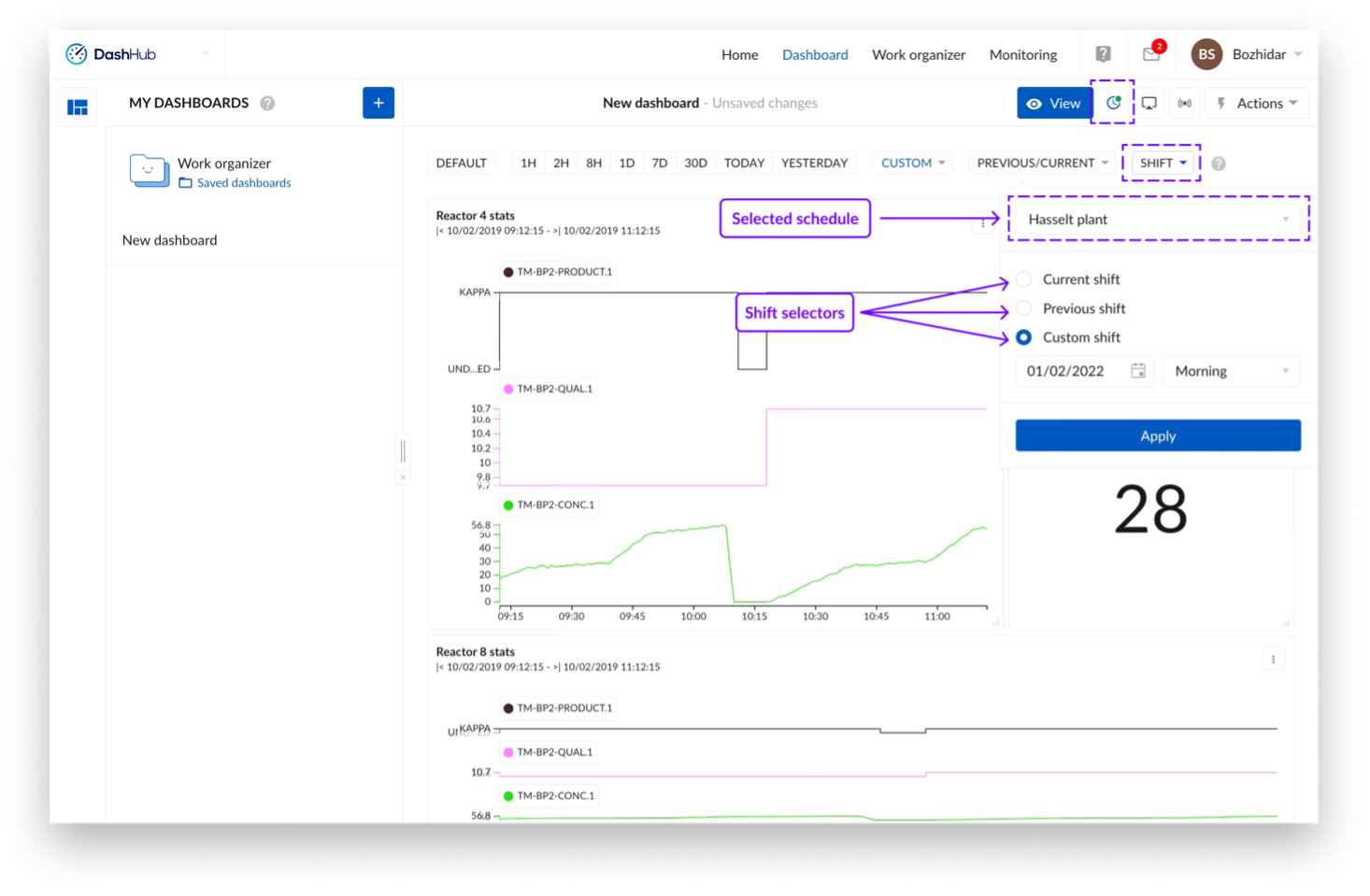
Task: Open the calendar picker for shift date
Action: tap(1138, 371)
